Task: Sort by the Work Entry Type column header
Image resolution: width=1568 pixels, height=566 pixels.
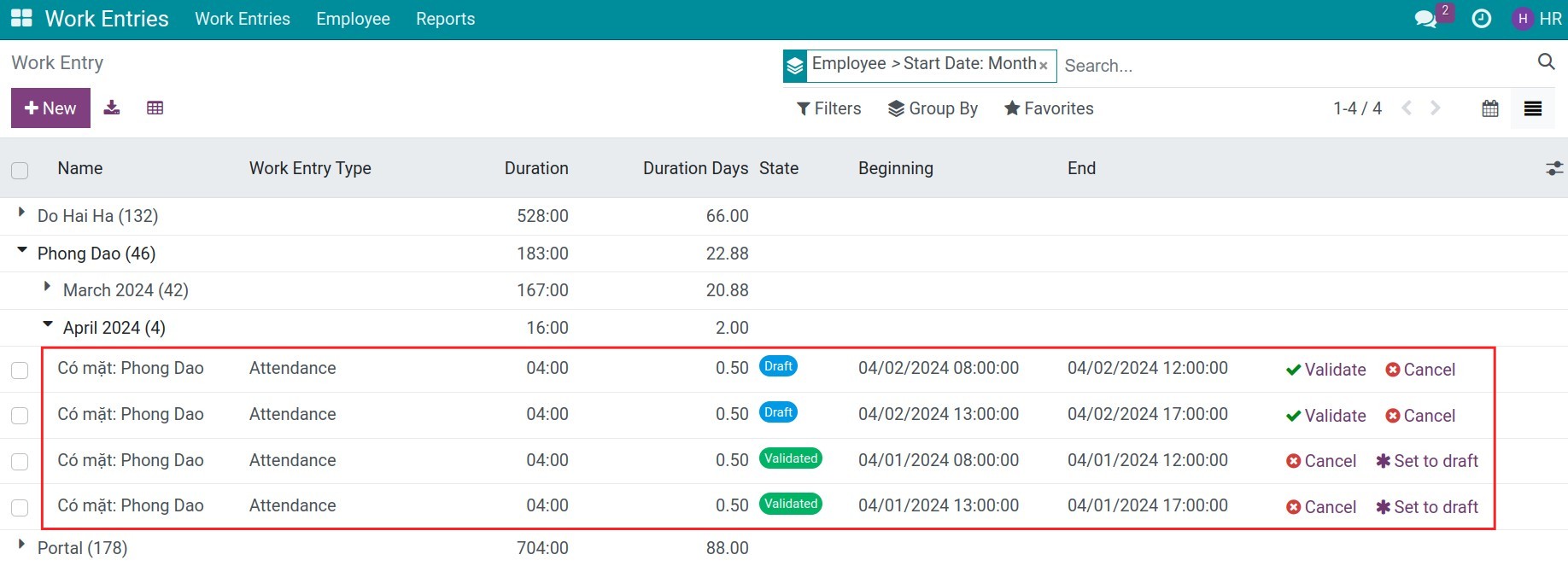Action: coord(310,168)
